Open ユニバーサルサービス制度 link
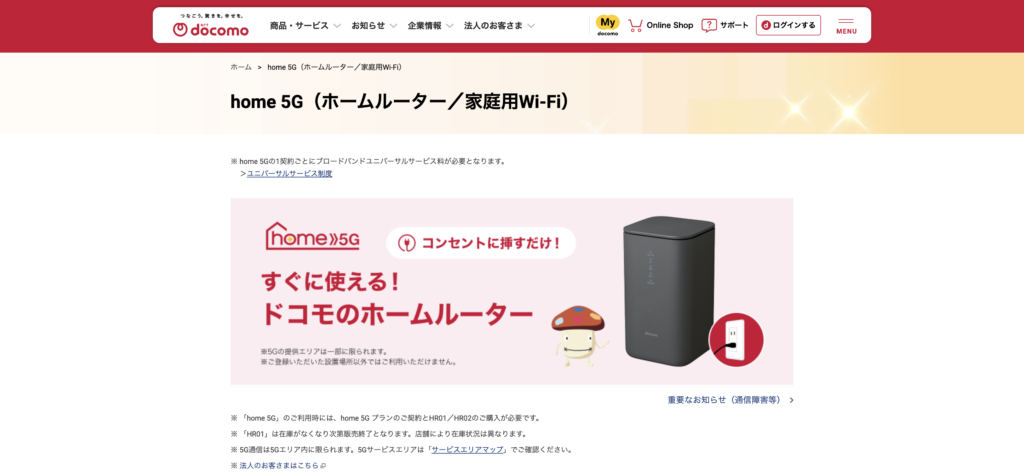Viewport: 1024px width, 476px height. pyautogui.click(x=289, y=174)
